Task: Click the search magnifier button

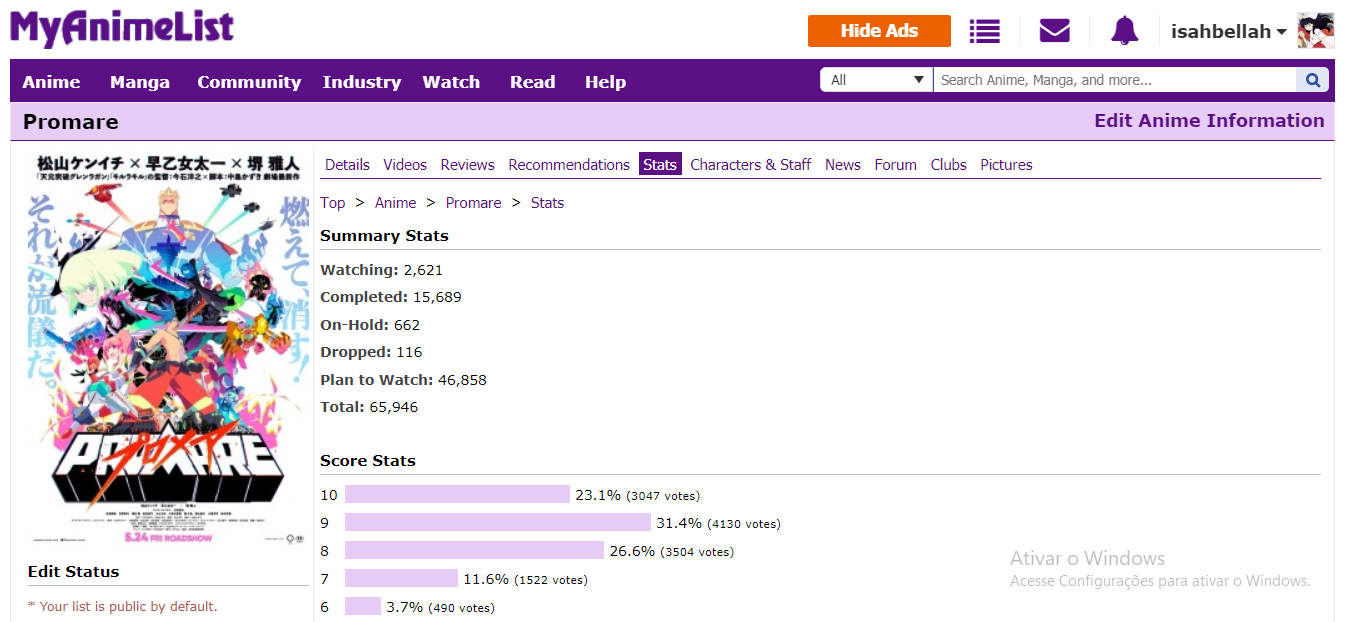Action: (1312, 80)
